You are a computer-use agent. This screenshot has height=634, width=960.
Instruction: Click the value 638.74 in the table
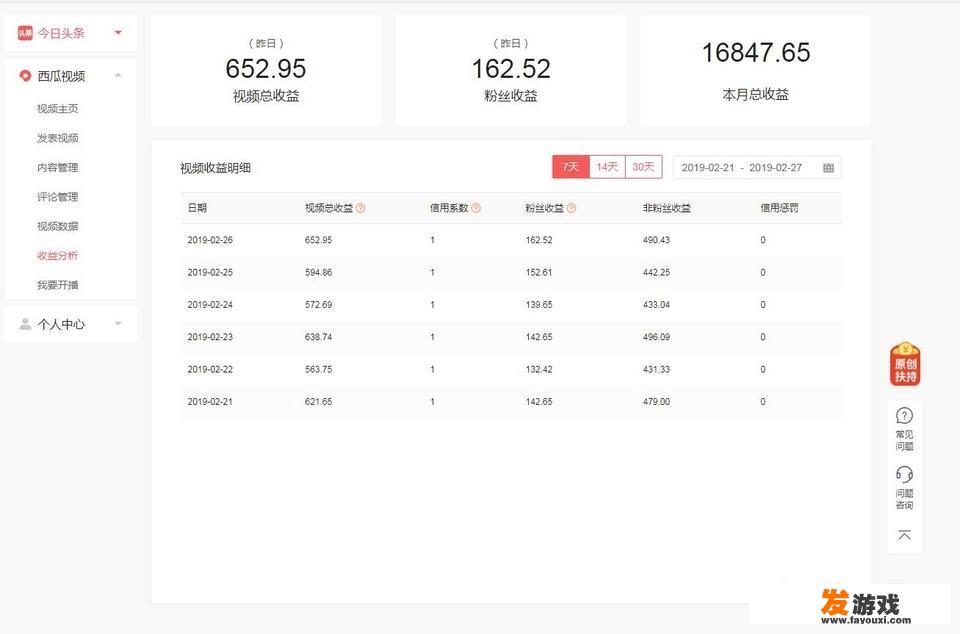tap(318, 337)
